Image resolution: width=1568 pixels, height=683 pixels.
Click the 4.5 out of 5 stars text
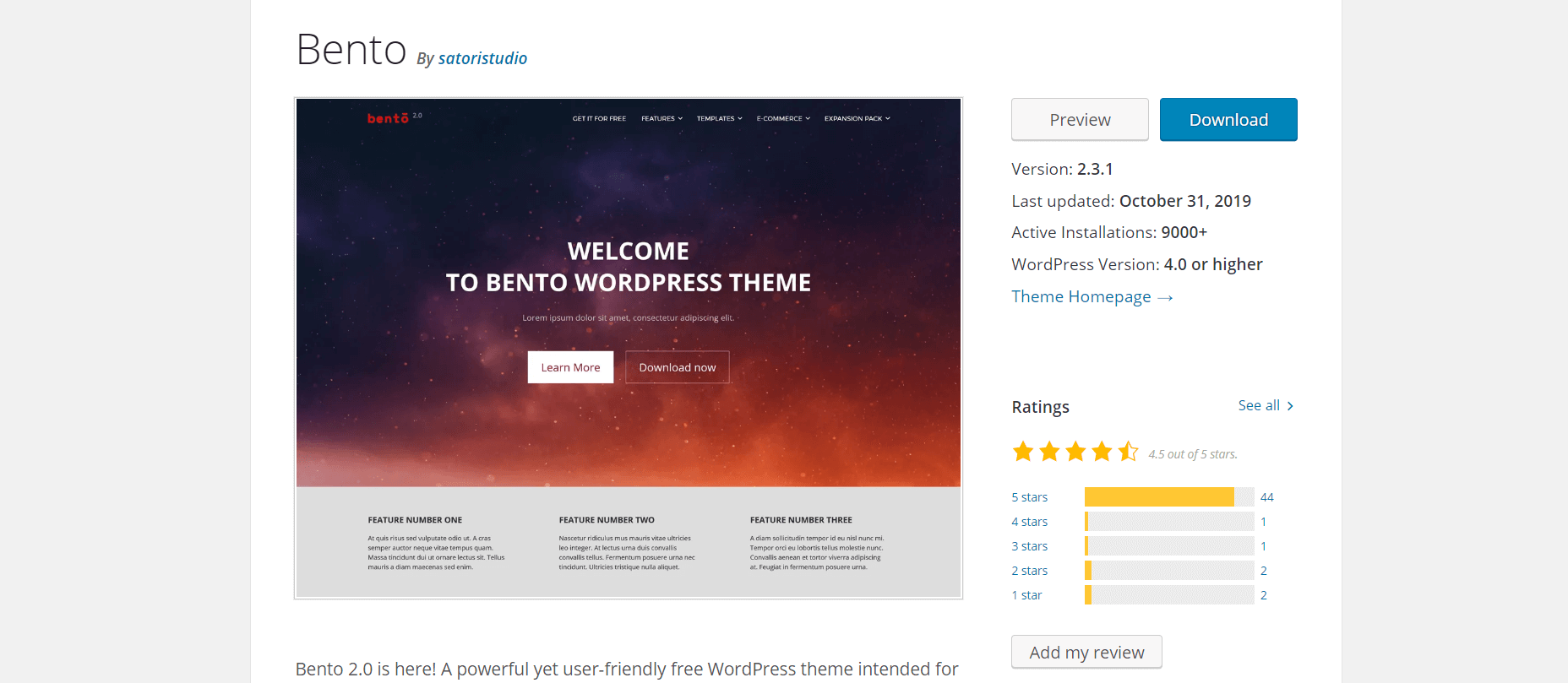(1193, 454)
